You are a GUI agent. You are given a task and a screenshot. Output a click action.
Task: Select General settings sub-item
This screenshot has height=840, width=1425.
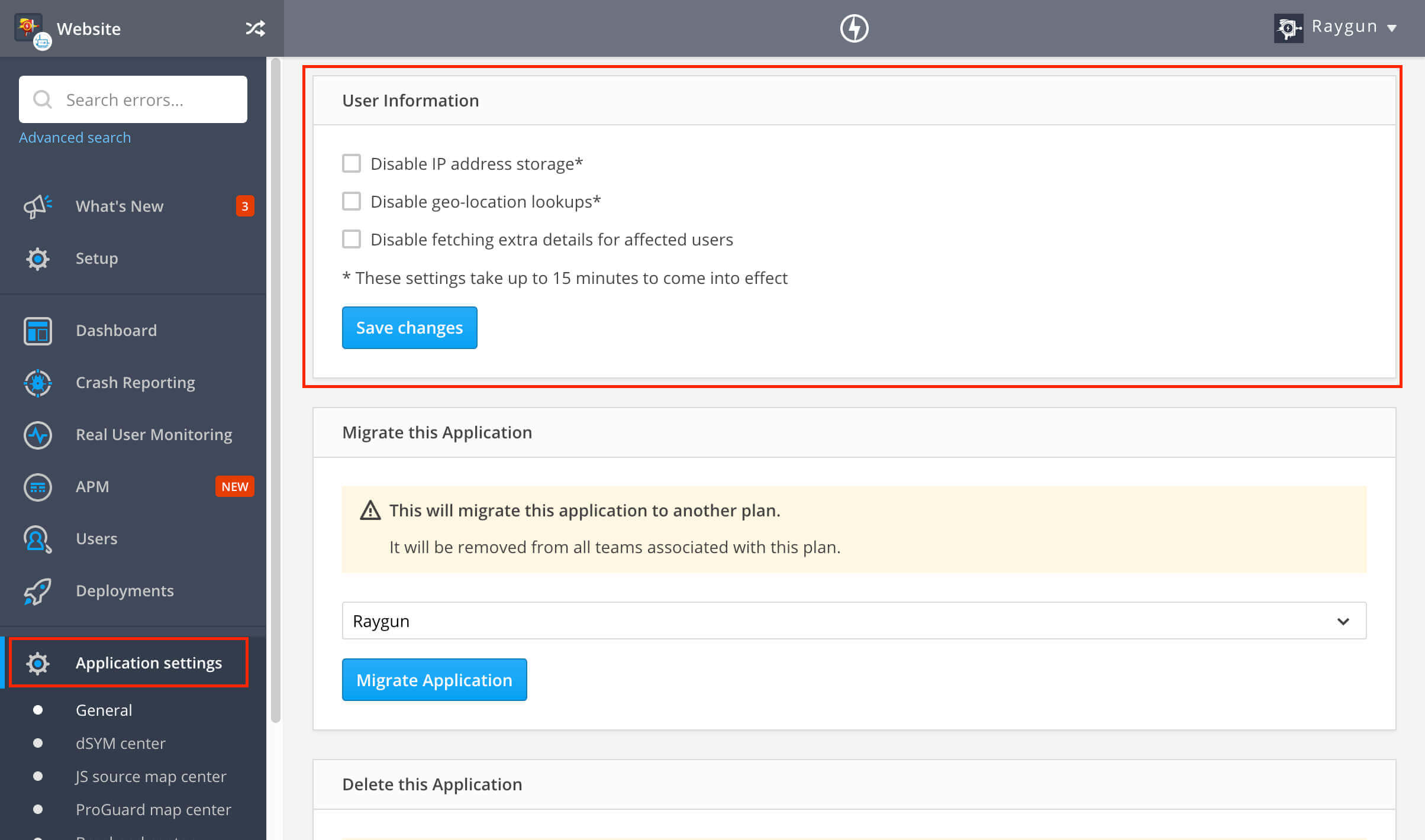[x=104, y=710]
